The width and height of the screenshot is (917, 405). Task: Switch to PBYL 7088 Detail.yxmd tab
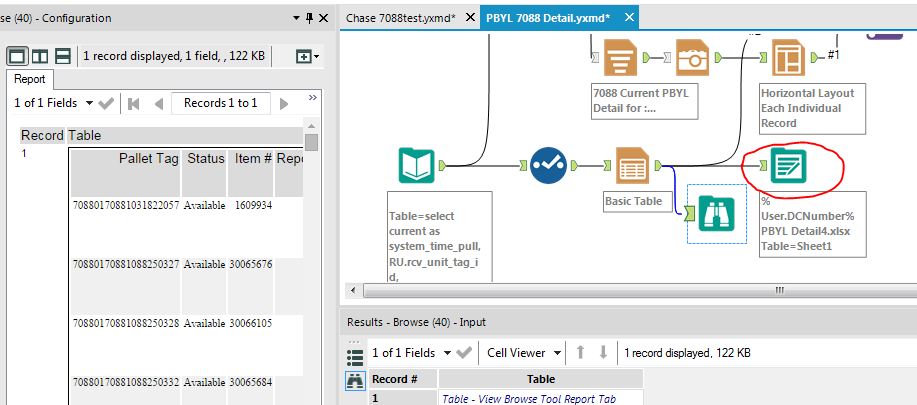coord(548,18)
